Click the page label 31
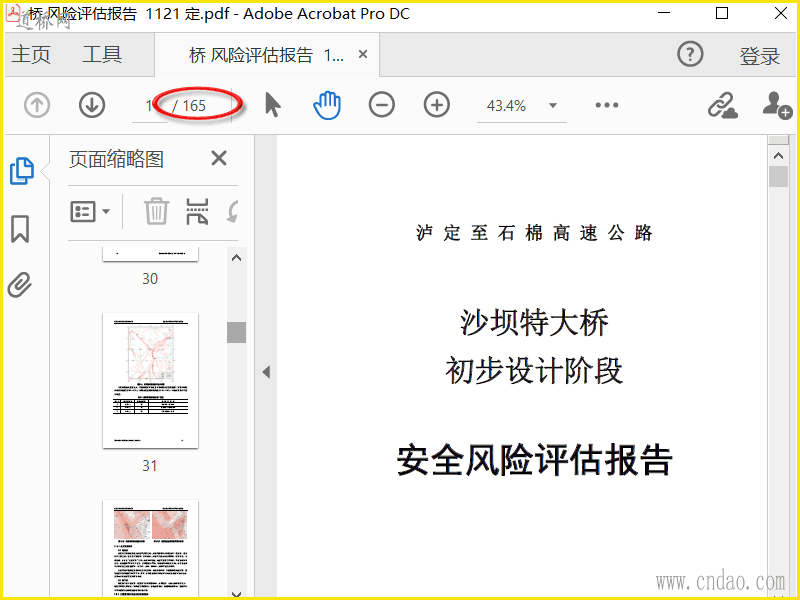The height and width of the screenshot is (600, 800). 149,465
